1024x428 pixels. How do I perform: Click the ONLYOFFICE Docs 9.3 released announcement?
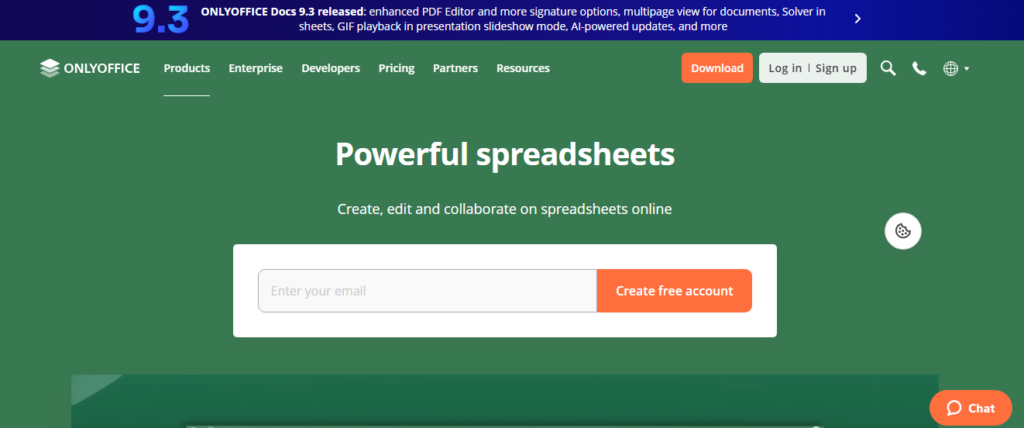513,19
